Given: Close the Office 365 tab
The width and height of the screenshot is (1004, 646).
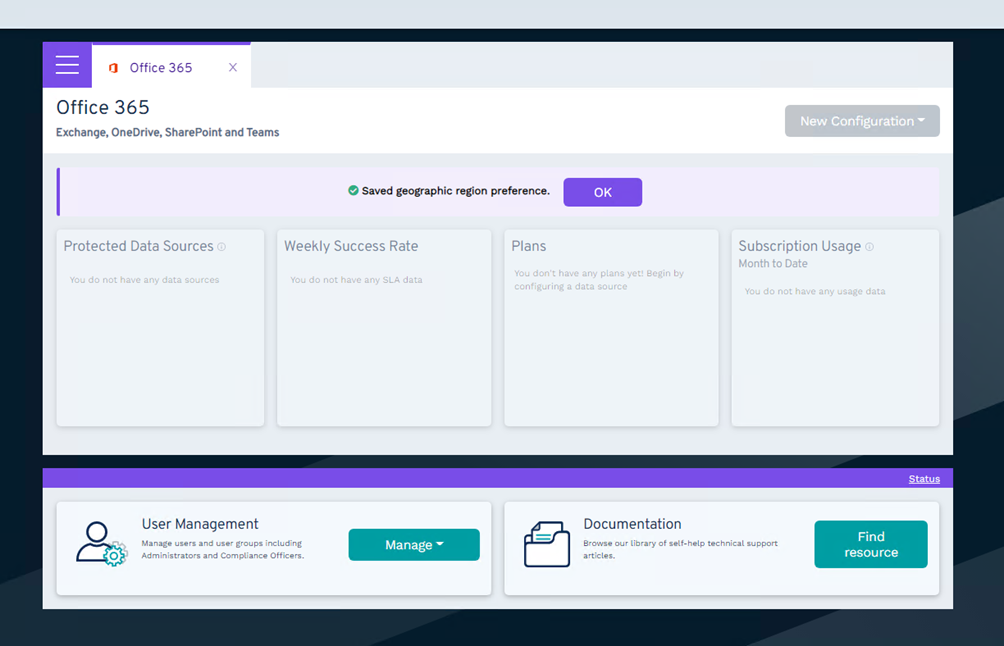Looking at the screenshot, I should tap(233, 68).
